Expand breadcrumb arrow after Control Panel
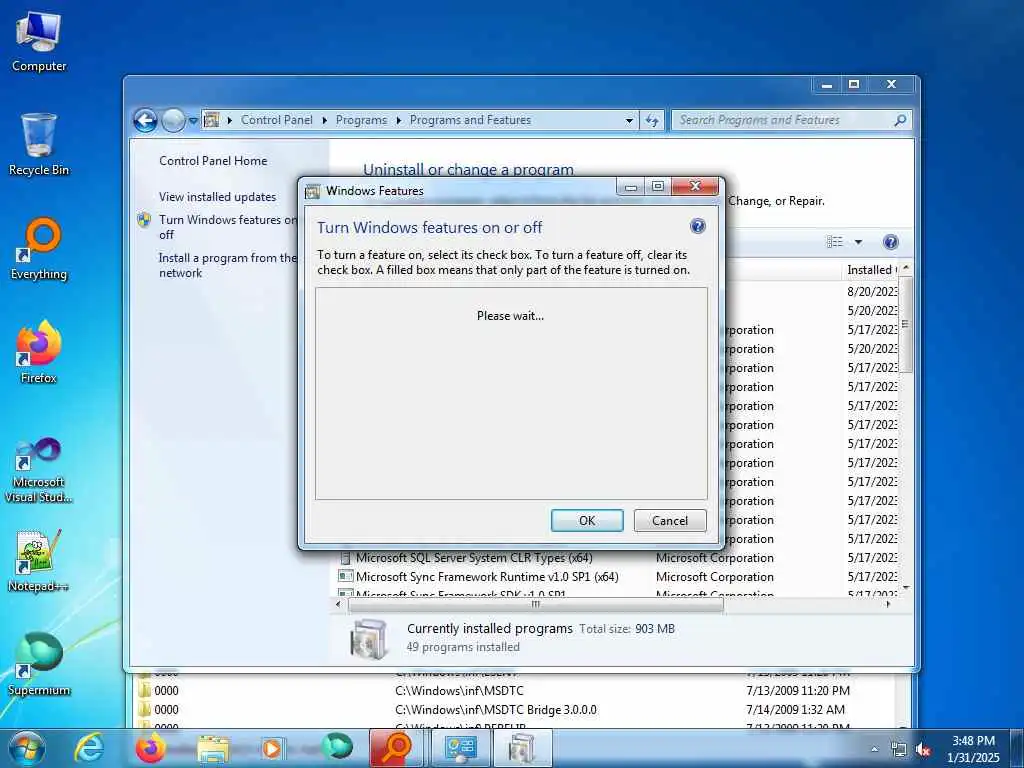The image size is (1024, 768). pyautogui.click(x=325, y=120)
